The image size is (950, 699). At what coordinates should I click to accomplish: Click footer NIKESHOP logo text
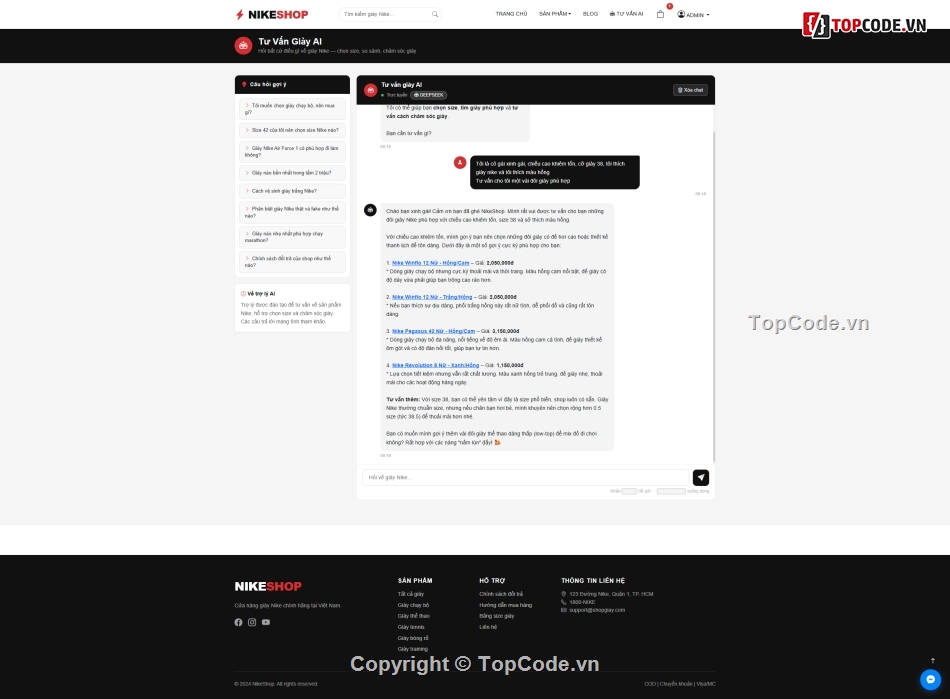268,586
